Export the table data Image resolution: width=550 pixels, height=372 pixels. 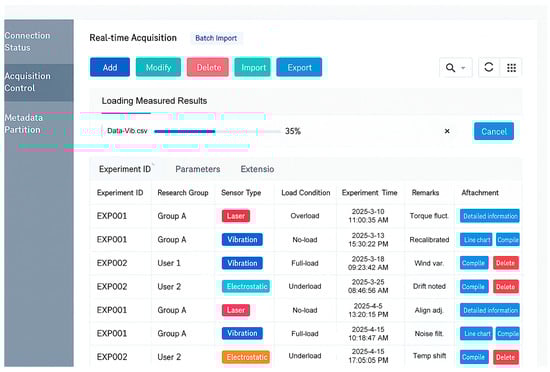pyautogui.click(x=299, y=67)
